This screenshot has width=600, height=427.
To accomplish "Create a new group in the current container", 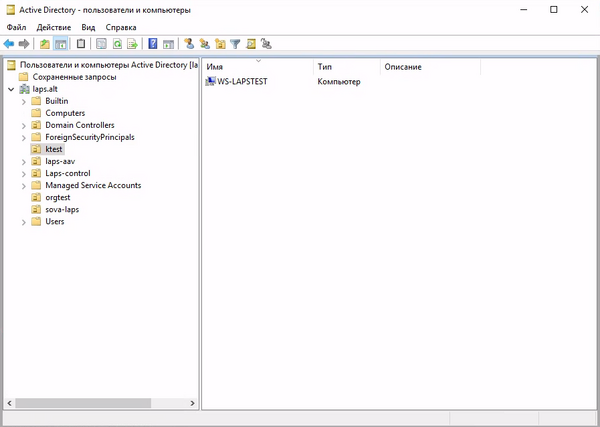I will (x=204, y=44).
